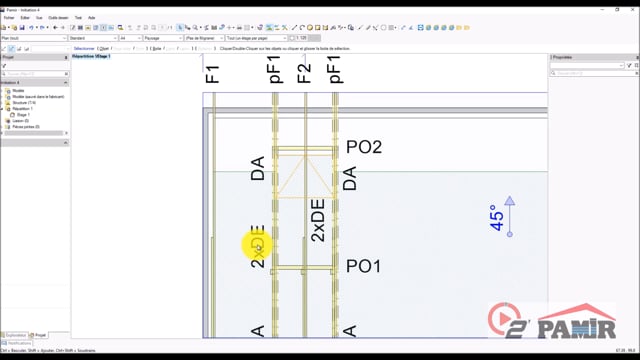Image resolution: width=640 pixels, height=360 pixels.
Task: Click the magnifying glass zoom tool
Action: [x=196, y=28]
